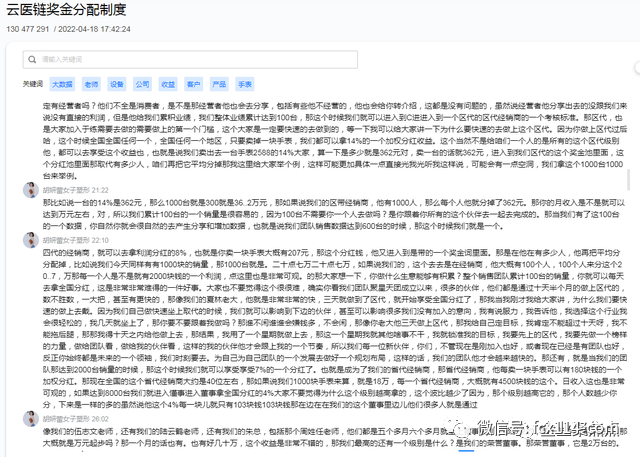Image resolution: width=640 pixels, height=457 pixels.
Task: Click speaker name with timestamp 21:22
Action: (x=76, y=190)
